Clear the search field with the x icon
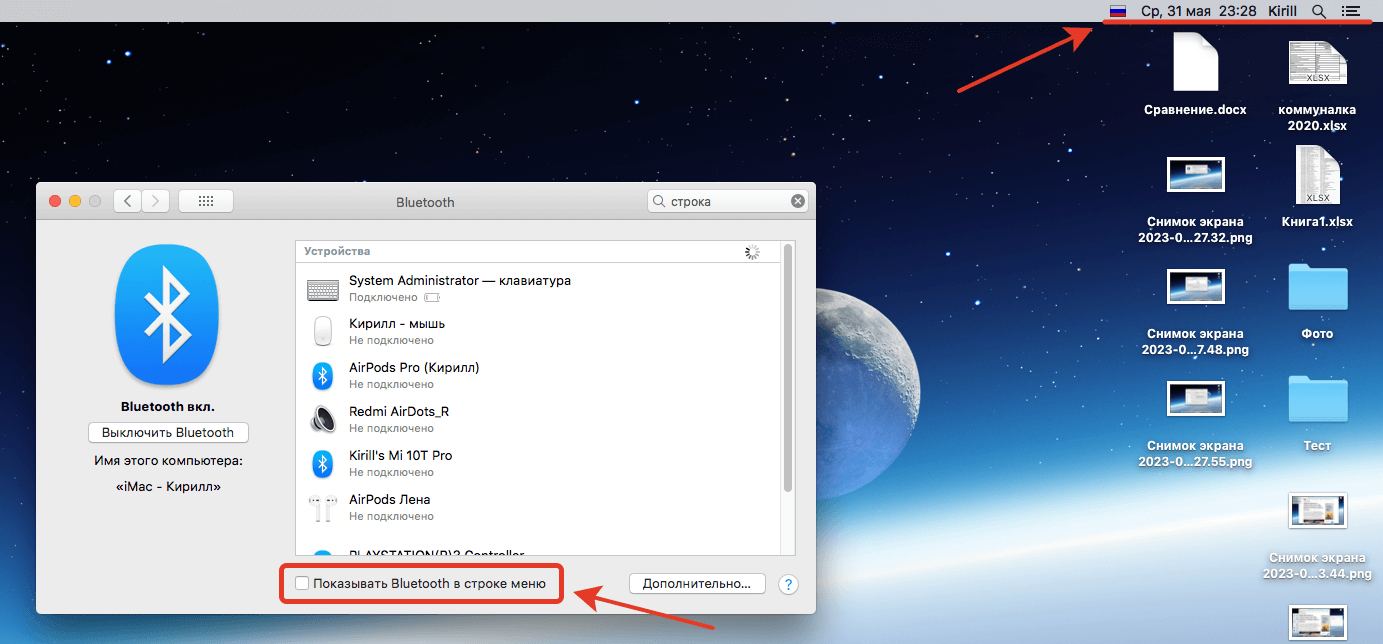Viewport: 1383px width, 644px height. pyautogui.click(x=797, y=201)
